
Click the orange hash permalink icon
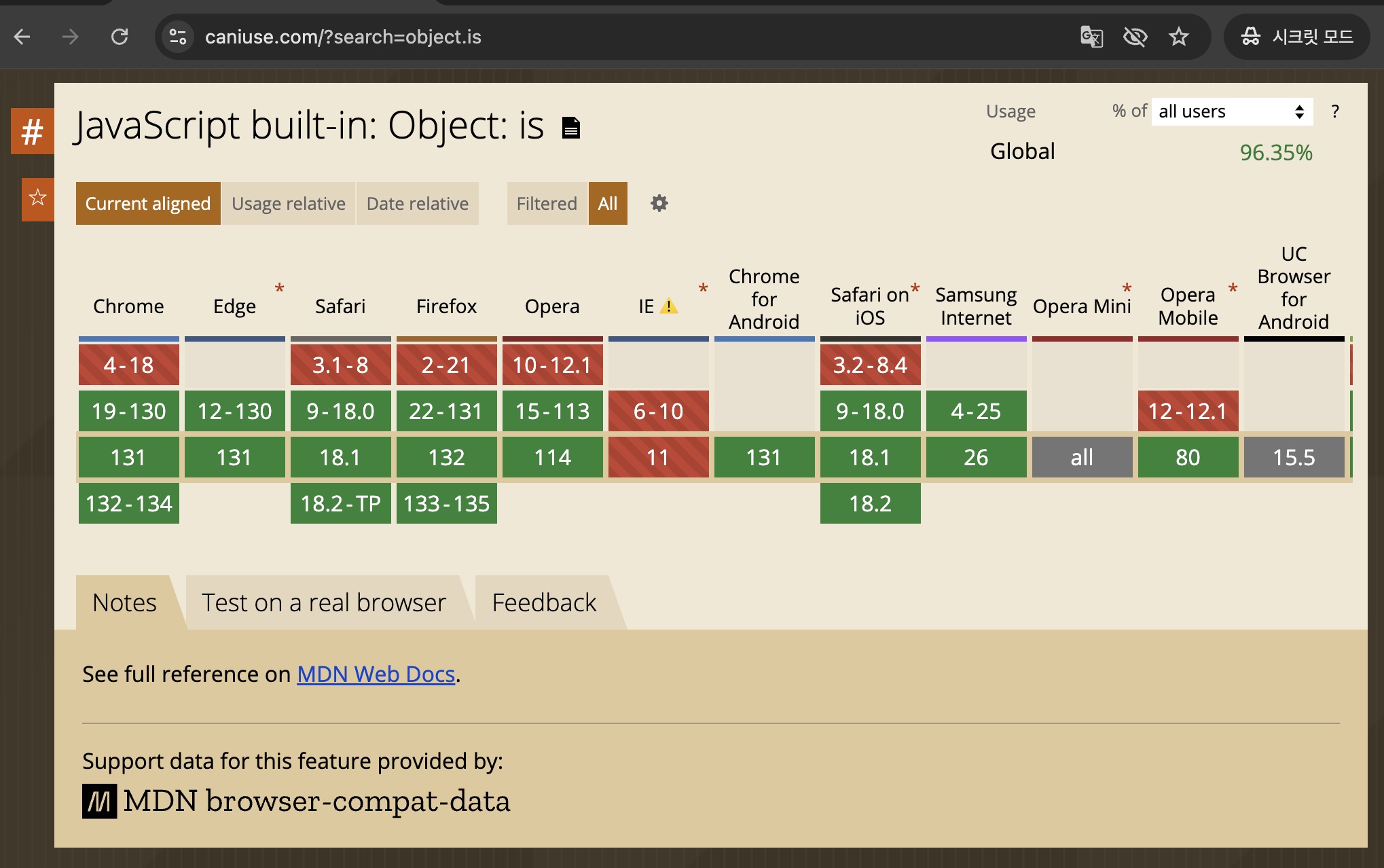coord(33,131)
